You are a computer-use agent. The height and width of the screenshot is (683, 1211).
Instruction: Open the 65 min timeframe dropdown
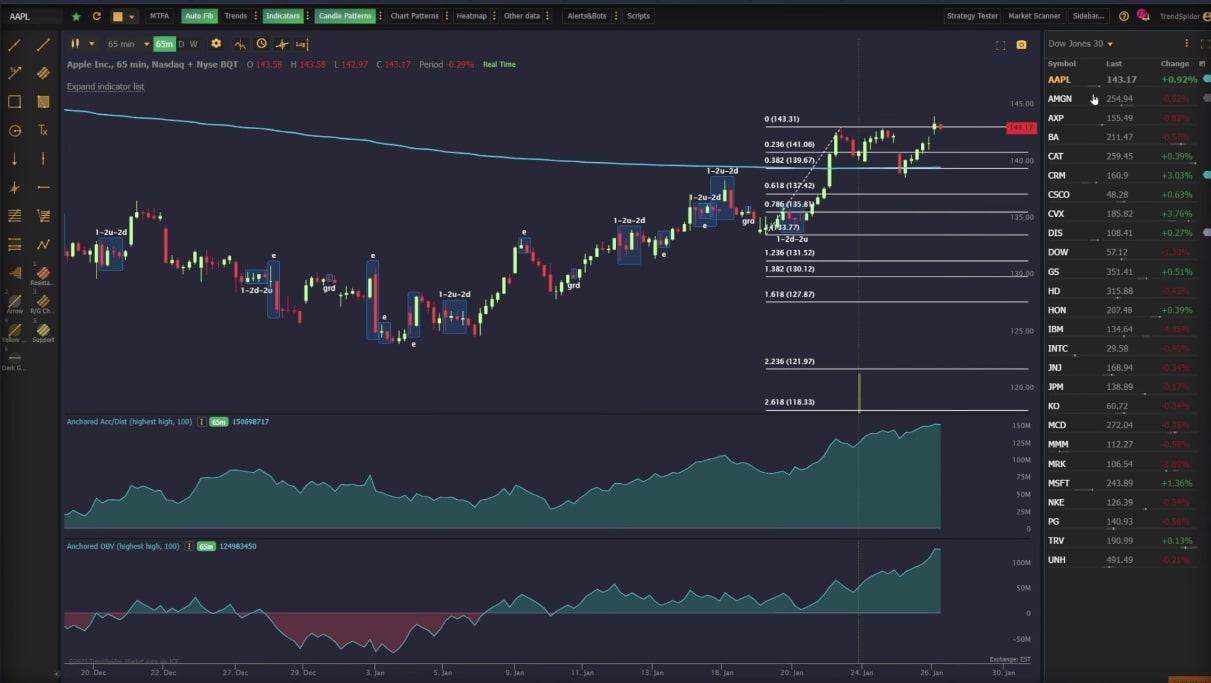128,44
